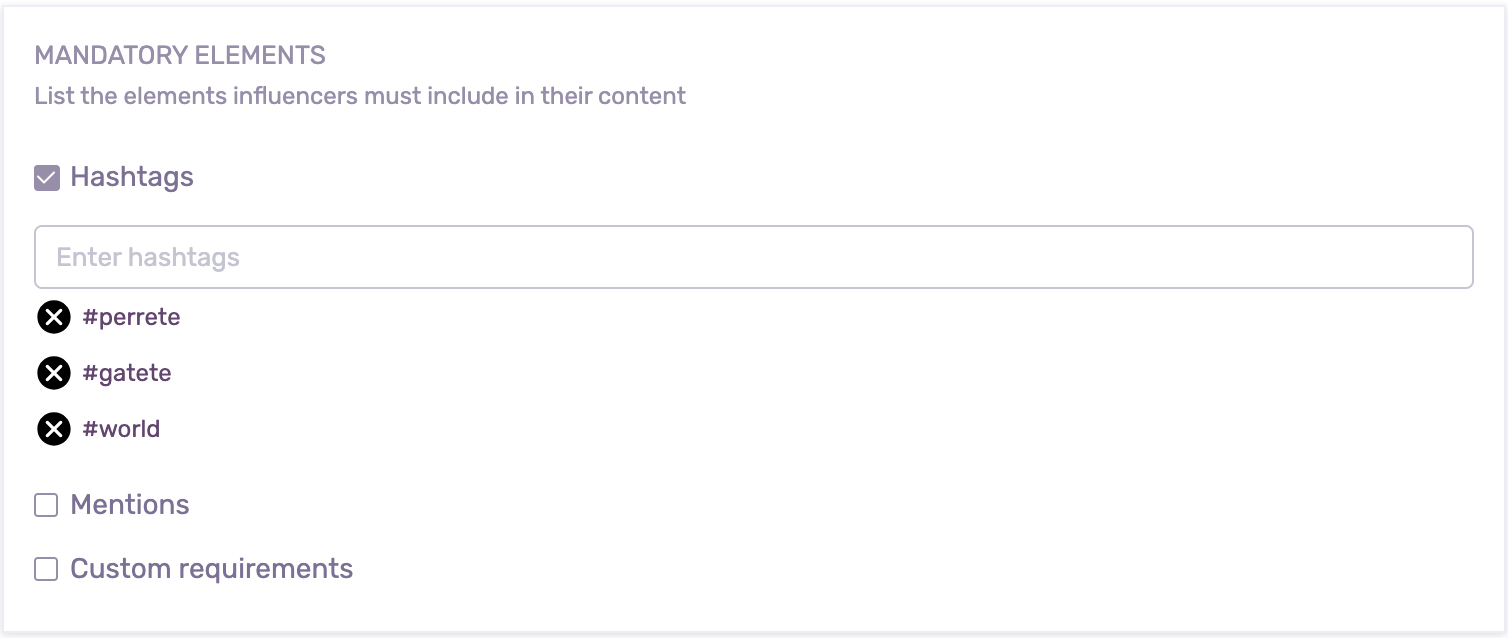Enable the Mentions checkbox
This screenshot has width=1508, height=638.
(x=46, y=506)
